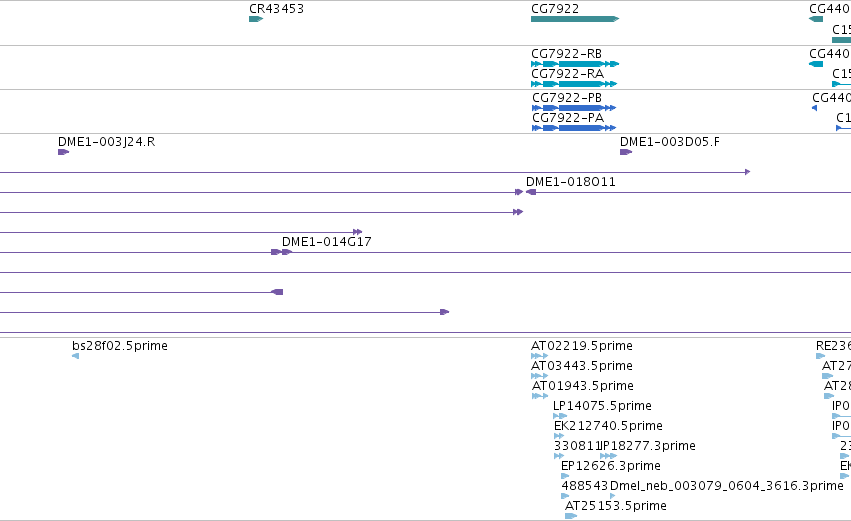
Task: Select the AT25153.5prime light blue arrow glyph
Action: tap(571, 516)
